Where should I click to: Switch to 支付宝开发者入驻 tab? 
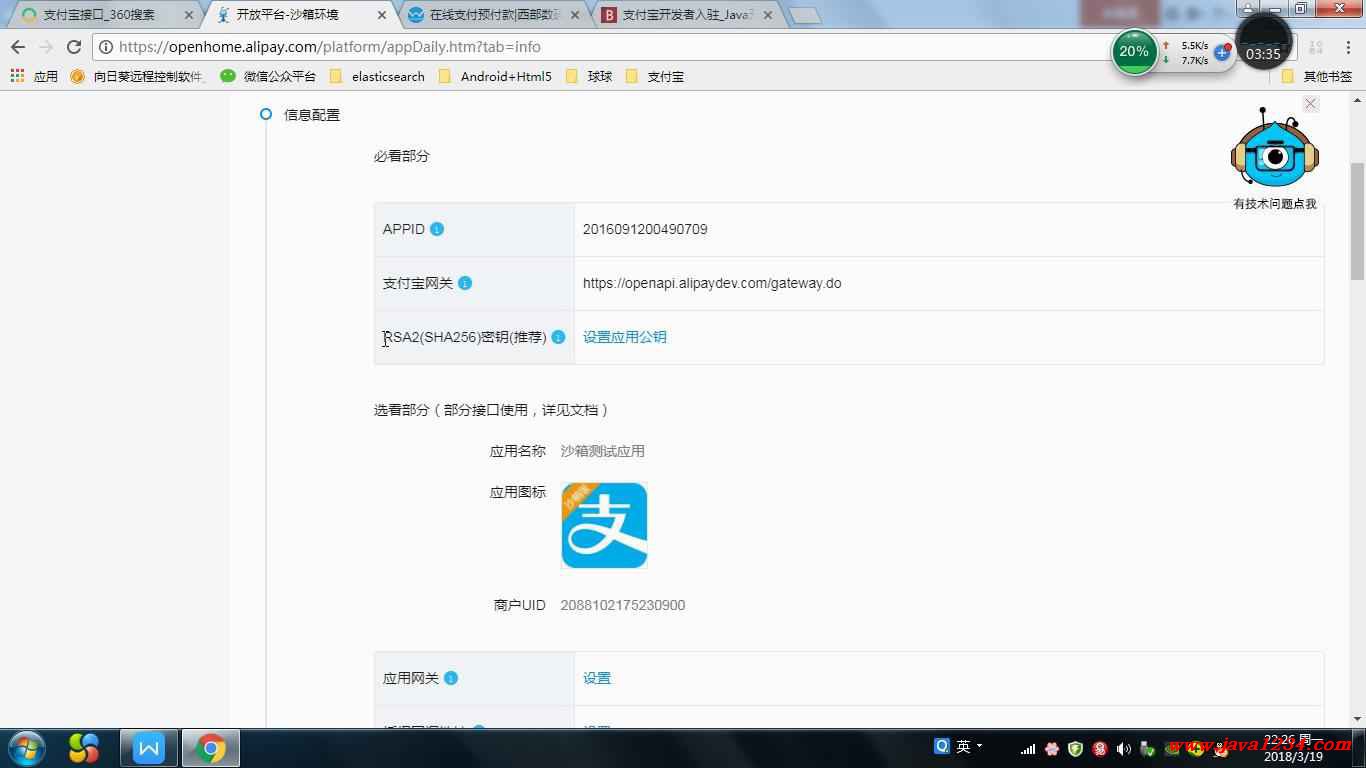tap(687, 15)
